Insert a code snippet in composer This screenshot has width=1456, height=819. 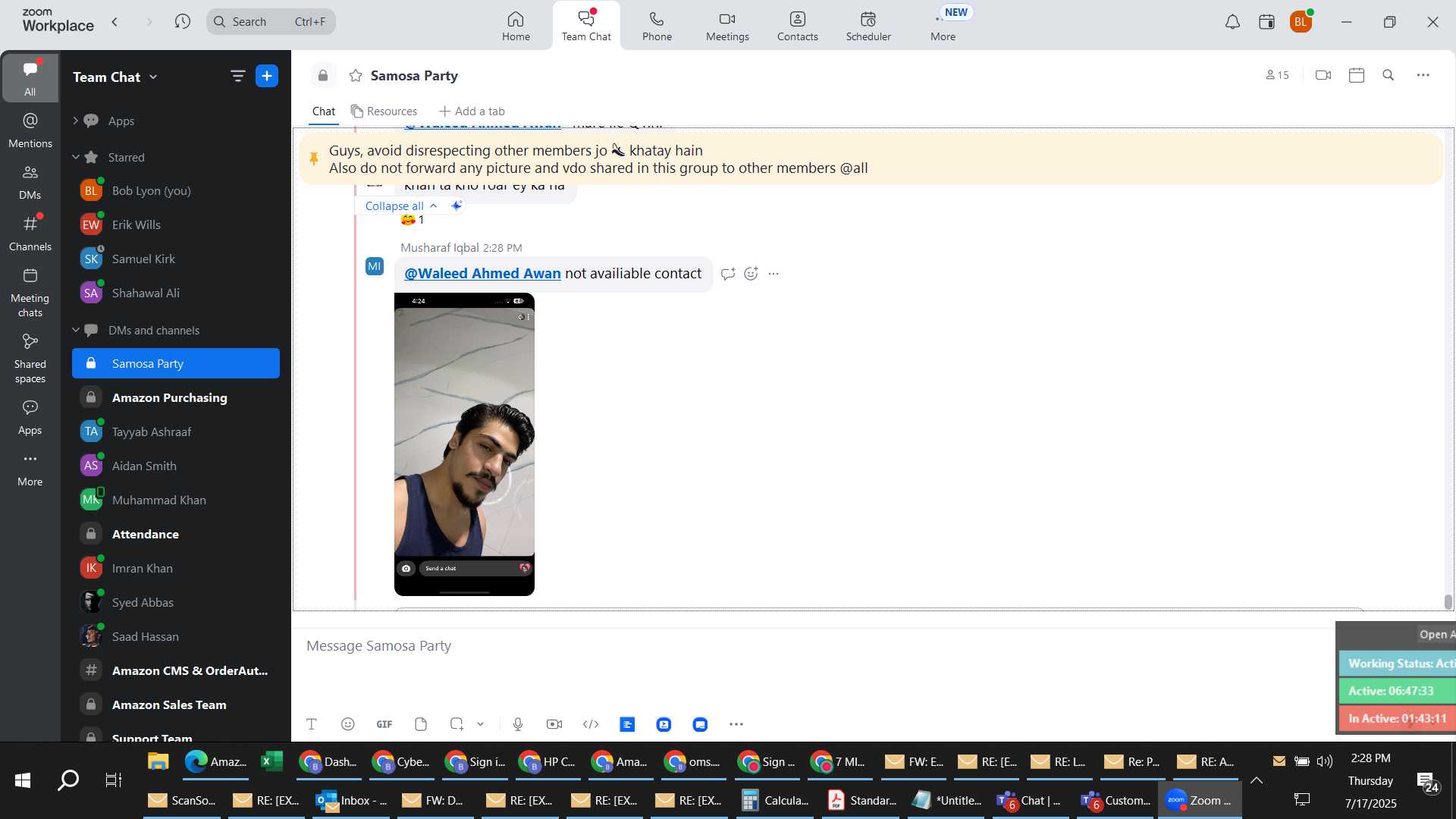pos(591,724)
